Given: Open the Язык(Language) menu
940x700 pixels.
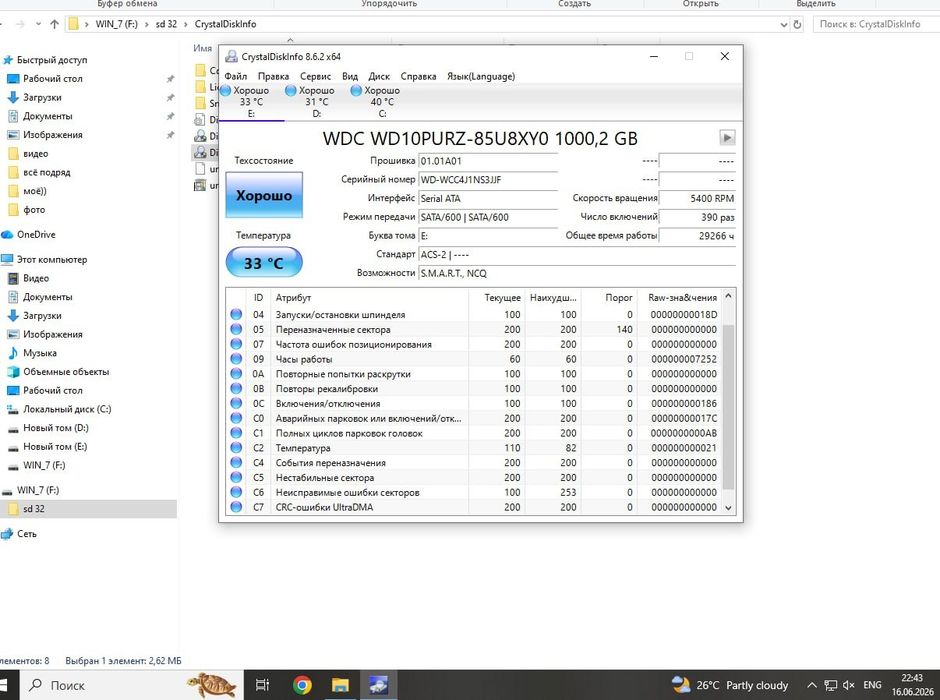Looking at the screenshot, I should coord(481,76).
